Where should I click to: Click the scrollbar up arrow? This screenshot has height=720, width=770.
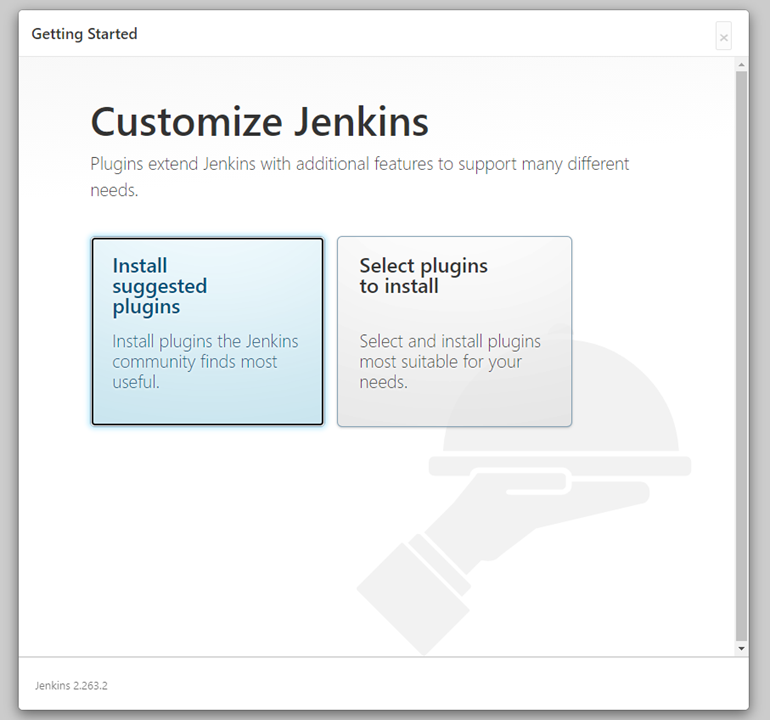(742, 65)
